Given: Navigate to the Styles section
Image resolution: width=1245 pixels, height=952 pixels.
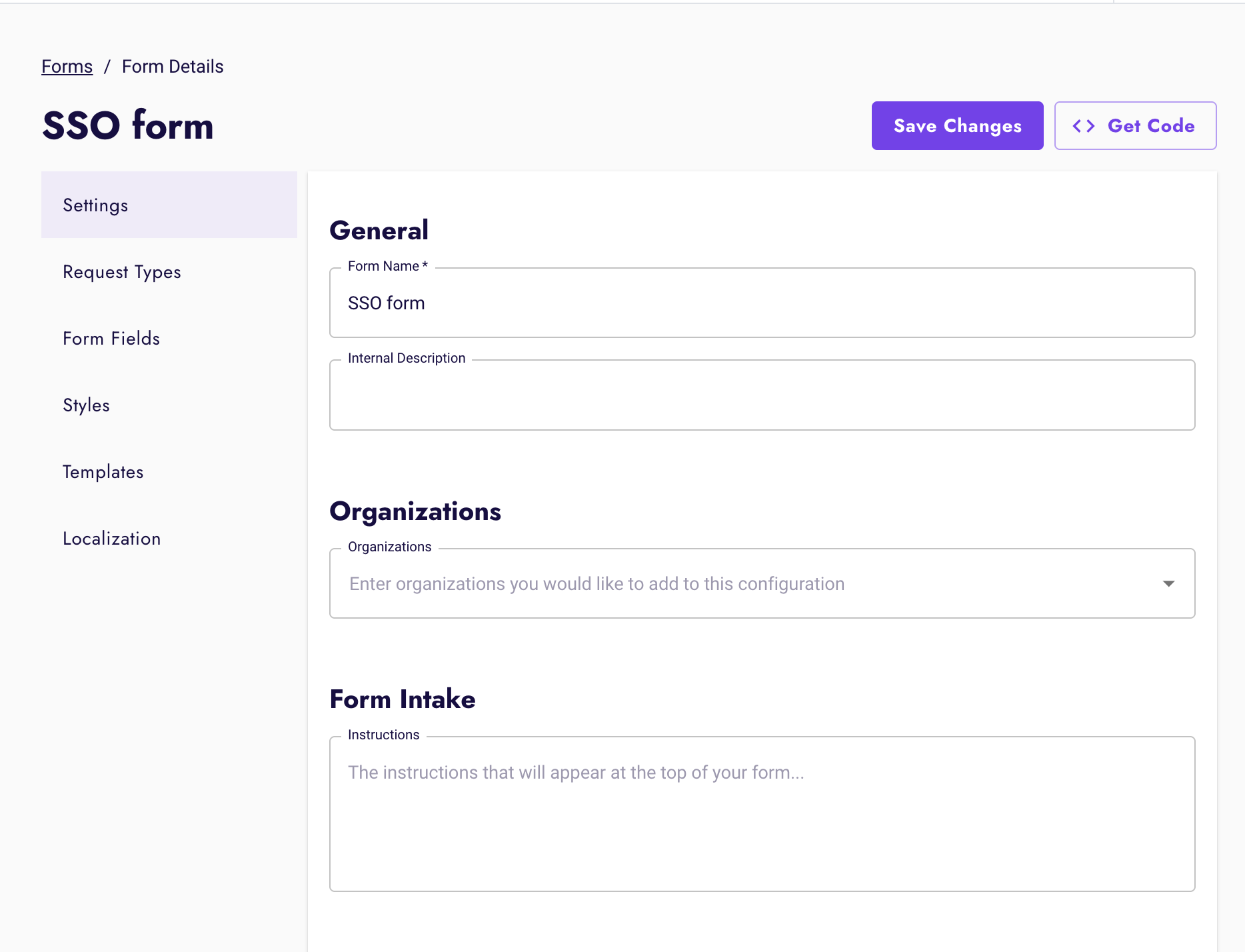Looking at the screenshot, I should tap(86, 405).
